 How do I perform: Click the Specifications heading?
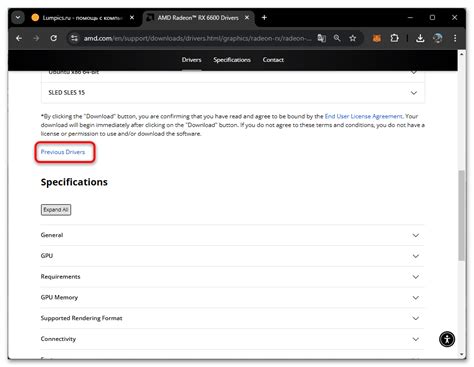[x=74, y=182]
